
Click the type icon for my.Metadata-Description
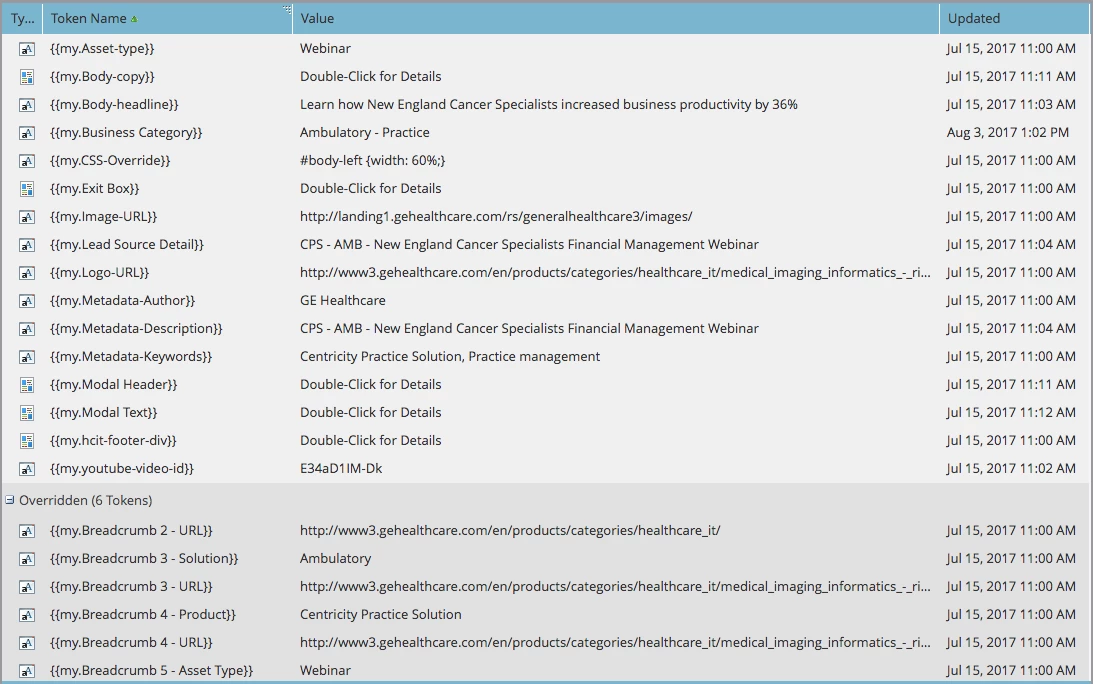(x=26, y=329)
